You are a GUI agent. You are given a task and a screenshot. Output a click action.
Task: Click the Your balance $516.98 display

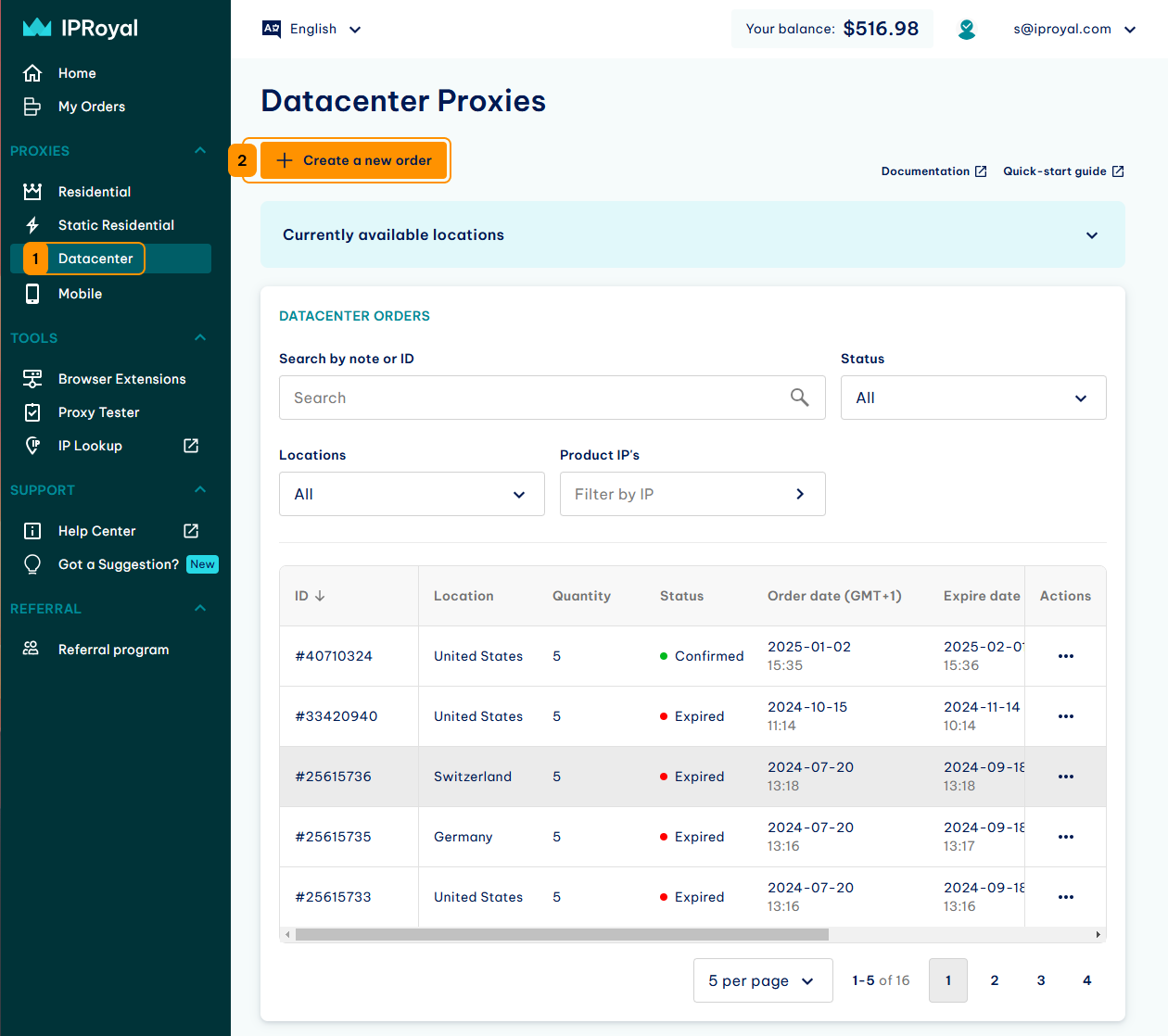click(x=832, y=29)
